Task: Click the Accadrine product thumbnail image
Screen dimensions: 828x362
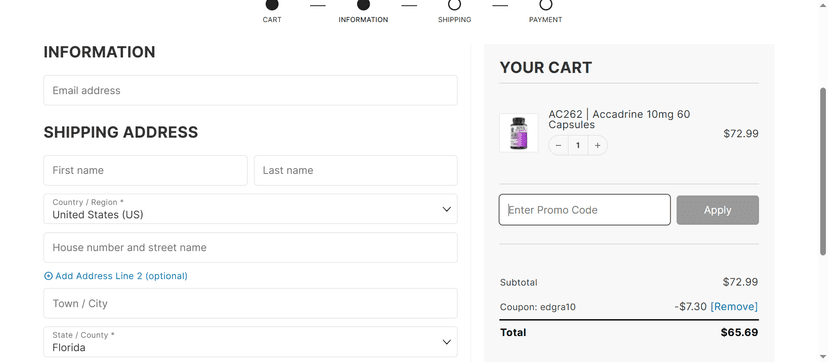Action: (519, 133)
